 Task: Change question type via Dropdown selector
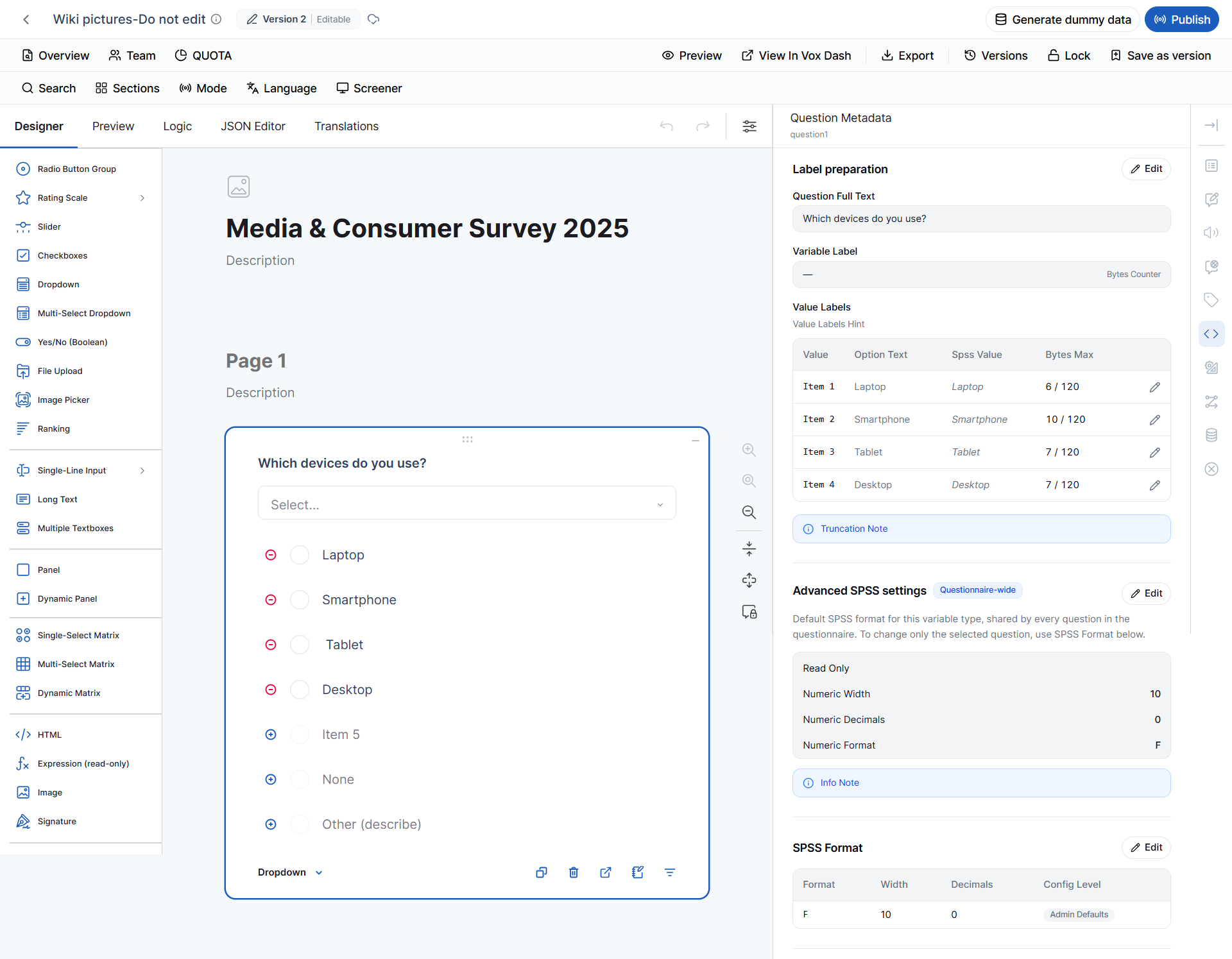tap(291, 872)
